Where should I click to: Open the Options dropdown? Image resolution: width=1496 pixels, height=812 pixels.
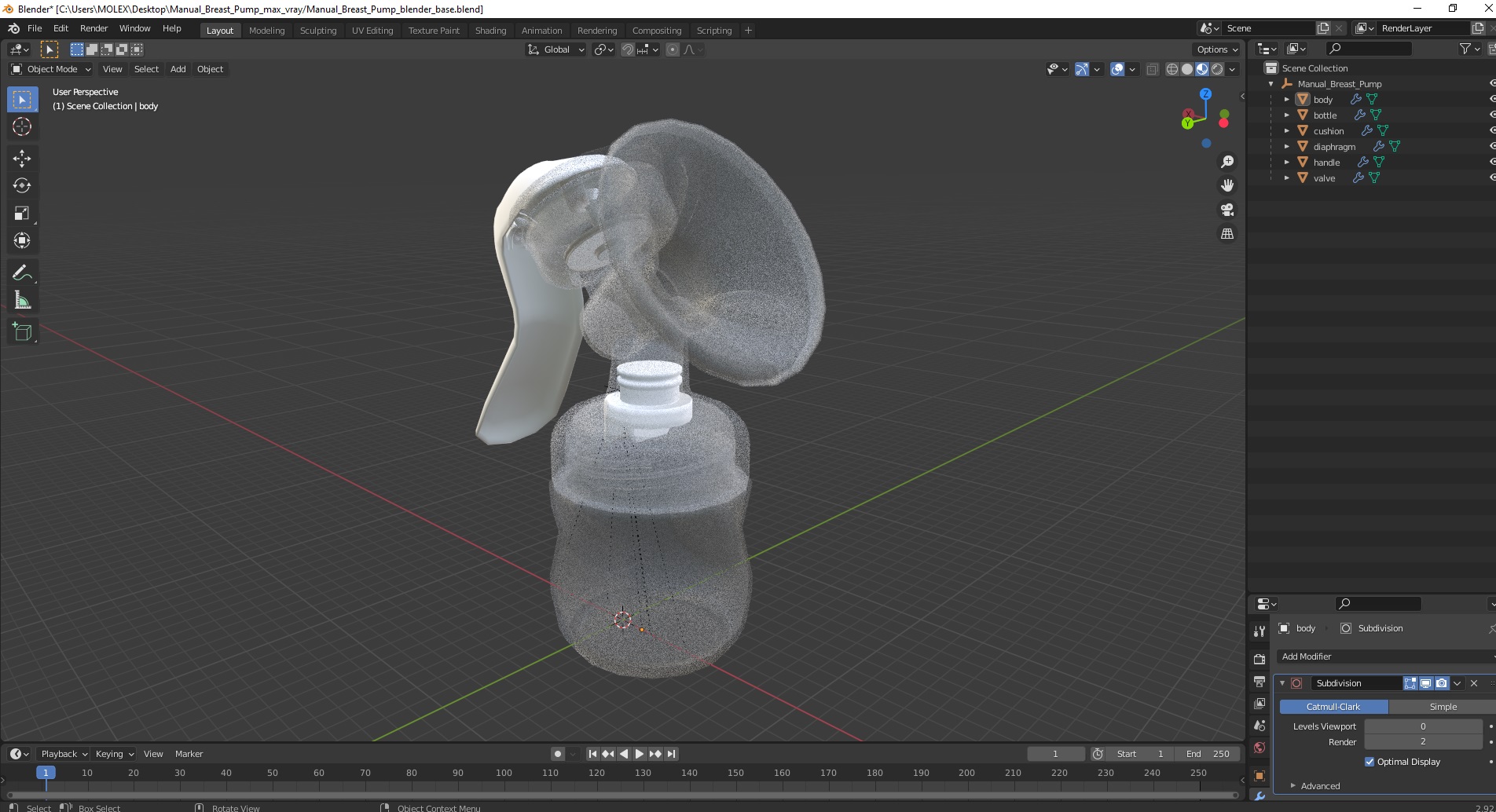(1217, 49)
